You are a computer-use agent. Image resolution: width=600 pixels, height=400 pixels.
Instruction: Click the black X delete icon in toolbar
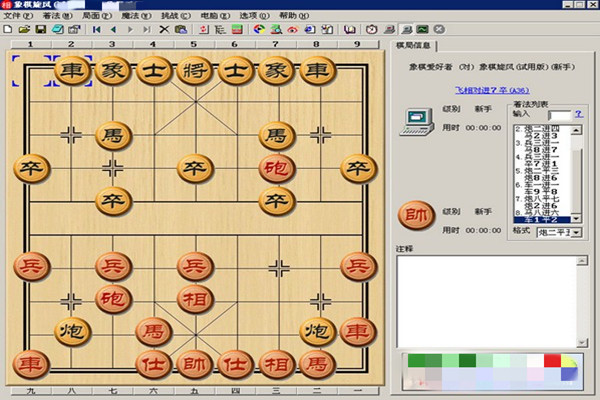pyautogui.click(x=164, y=30)
